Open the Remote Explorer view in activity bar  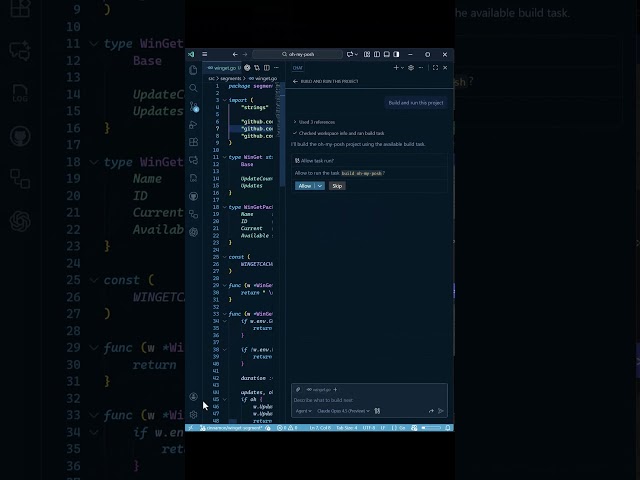[193, 160]
